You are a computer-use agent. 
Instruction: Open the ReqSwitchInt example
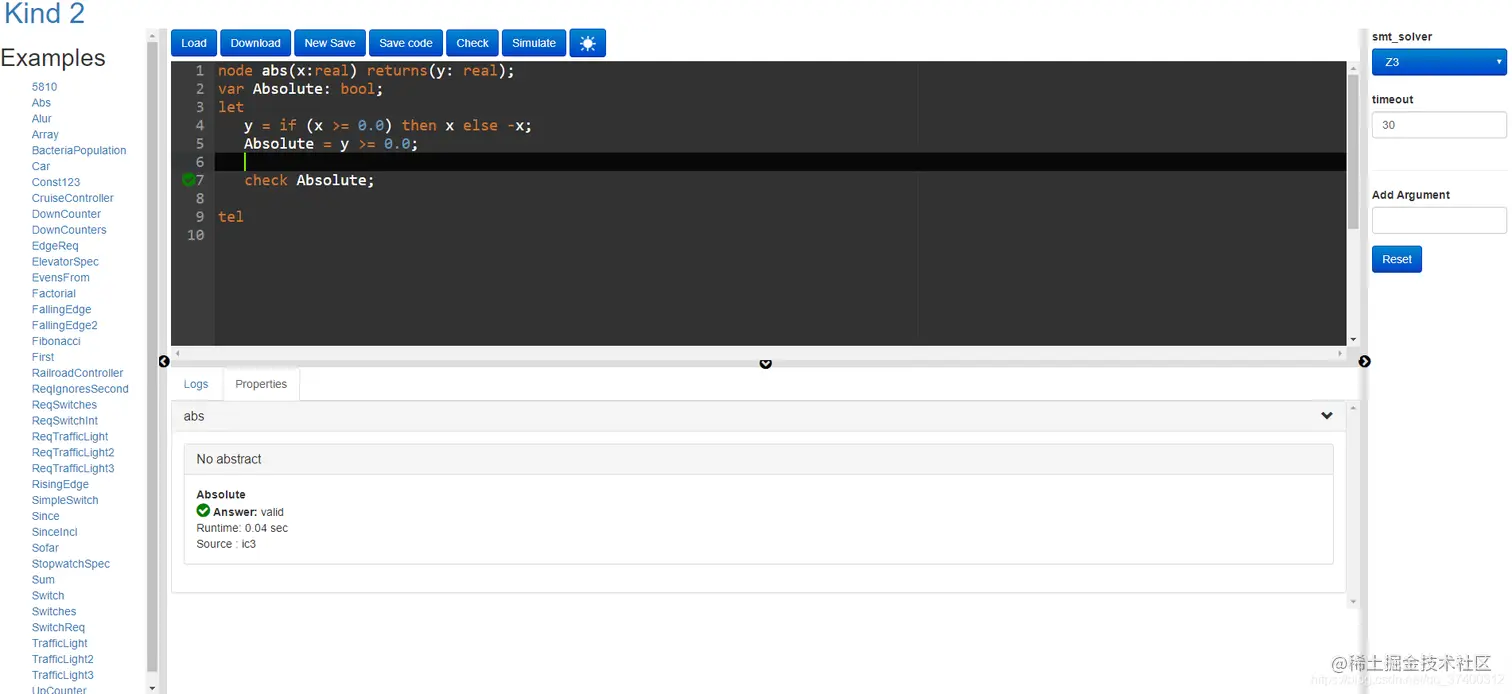(x=65, y=421)
